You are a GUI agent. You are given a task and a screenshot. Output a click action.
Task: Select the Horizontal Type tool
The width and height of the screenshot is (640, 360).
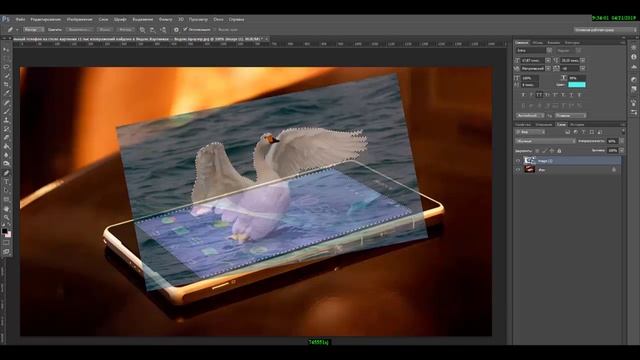pos(6,181)
